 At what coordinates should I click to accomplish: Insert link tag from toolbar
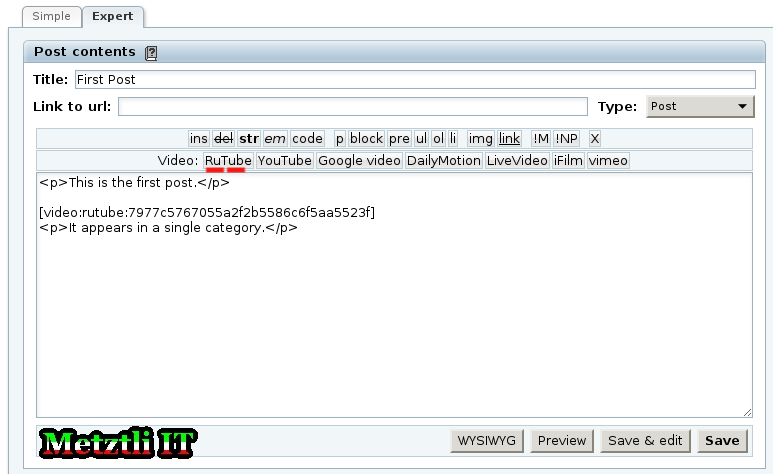509,138
